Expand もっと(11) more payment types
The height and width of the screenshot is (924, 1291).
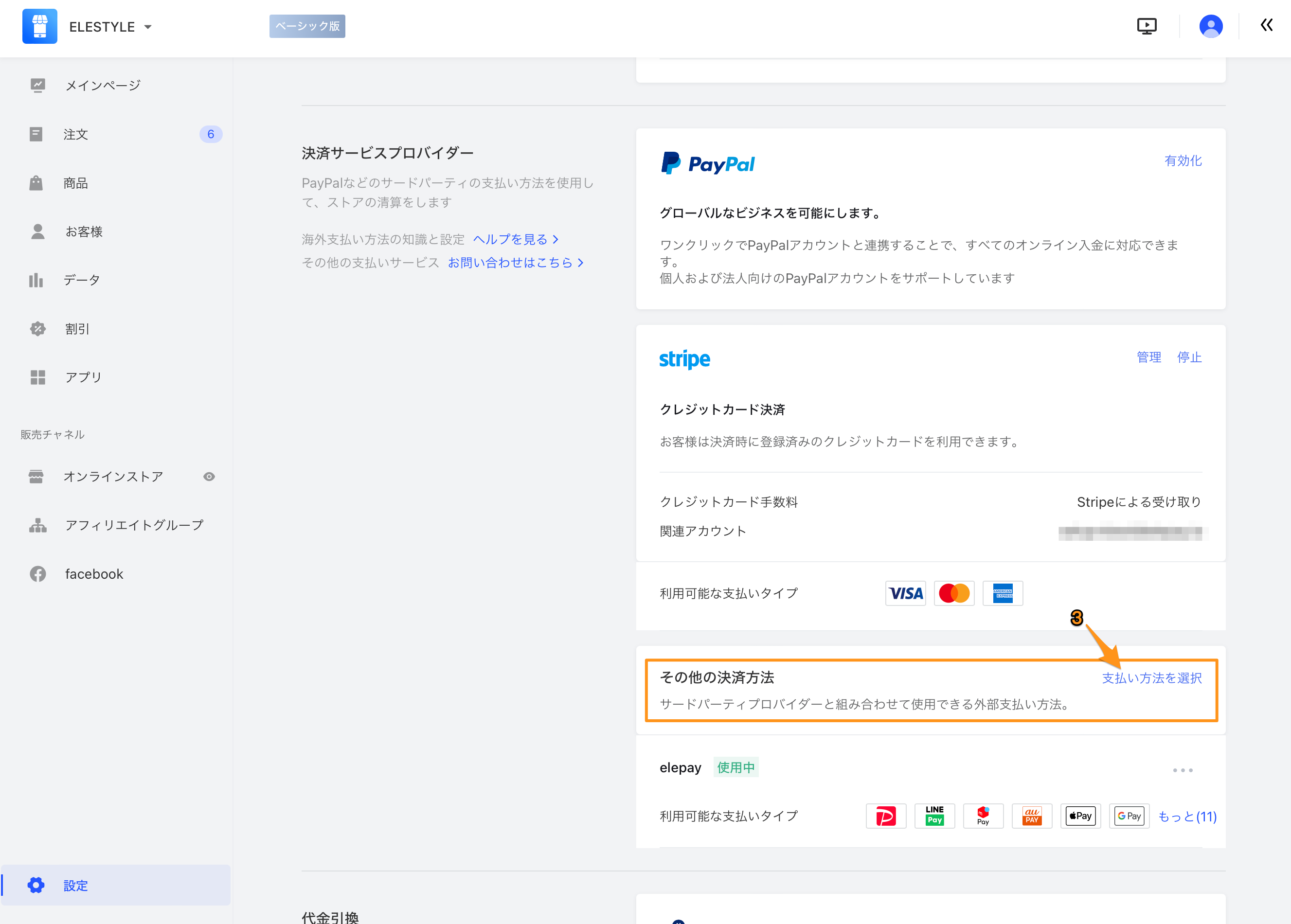click(1187, 817)
